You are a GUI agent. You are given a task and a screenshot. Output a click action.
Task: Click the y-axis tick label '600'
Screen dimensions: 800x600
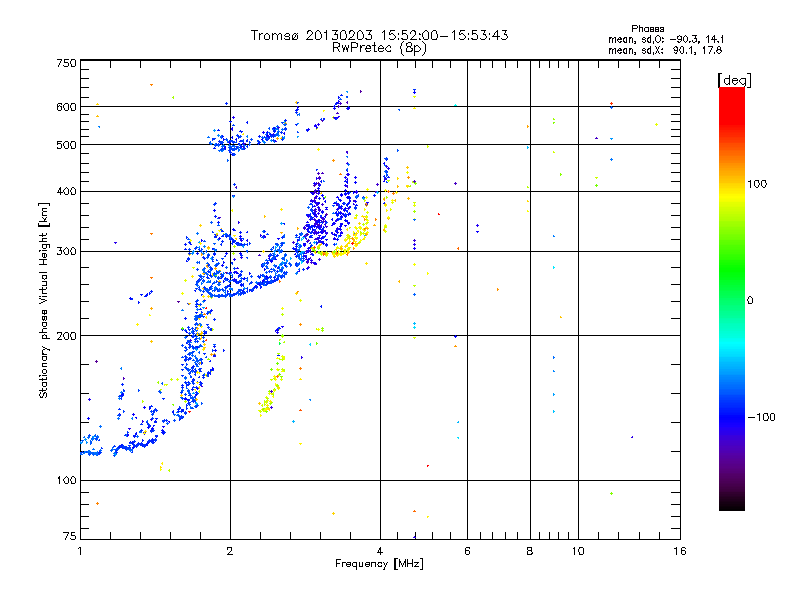coord(66,107)
